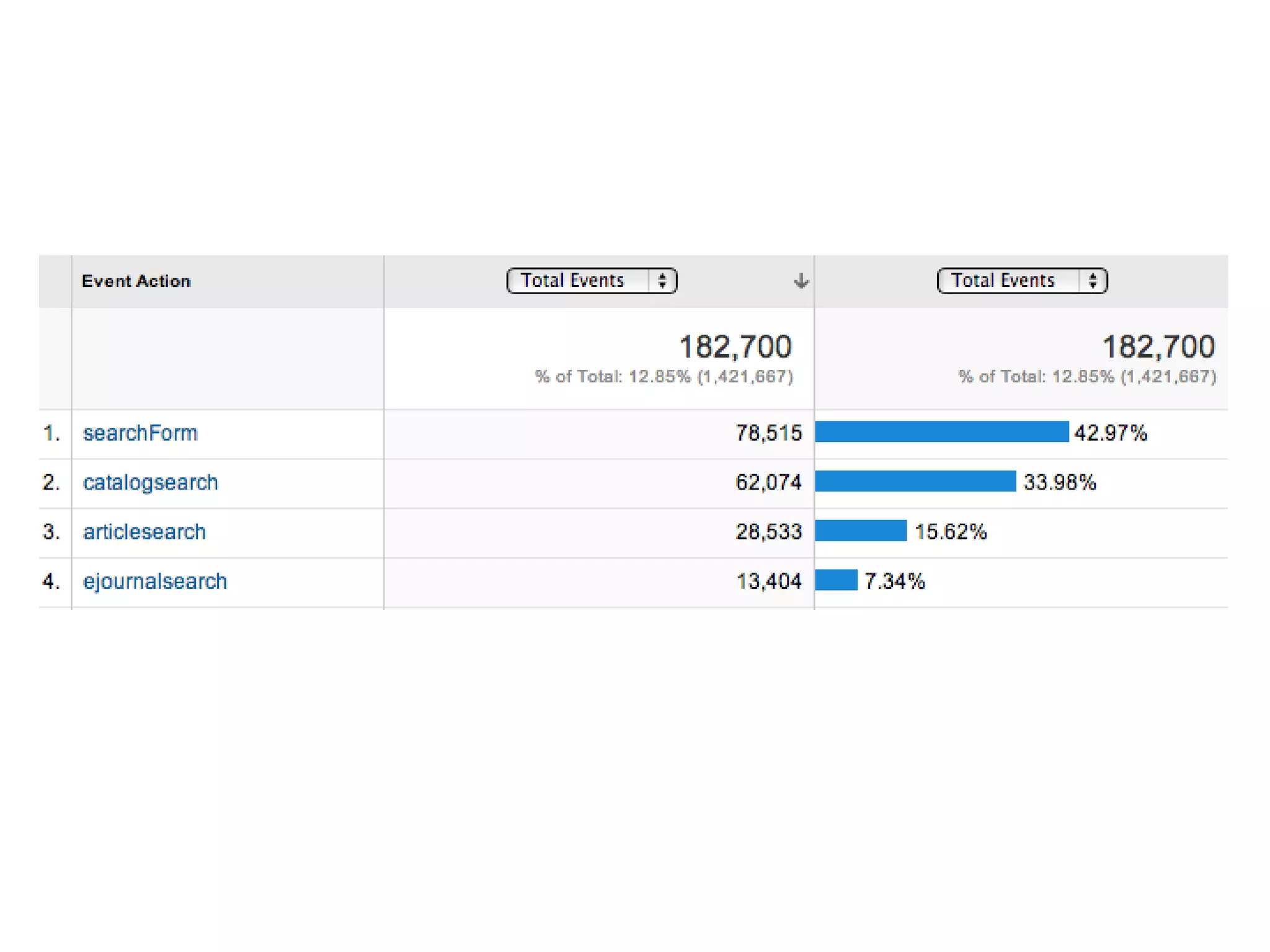This screenshot has width=1270, height=952.
Task: Open the catalogsearch event action link
Action: [x=151, y=482]
